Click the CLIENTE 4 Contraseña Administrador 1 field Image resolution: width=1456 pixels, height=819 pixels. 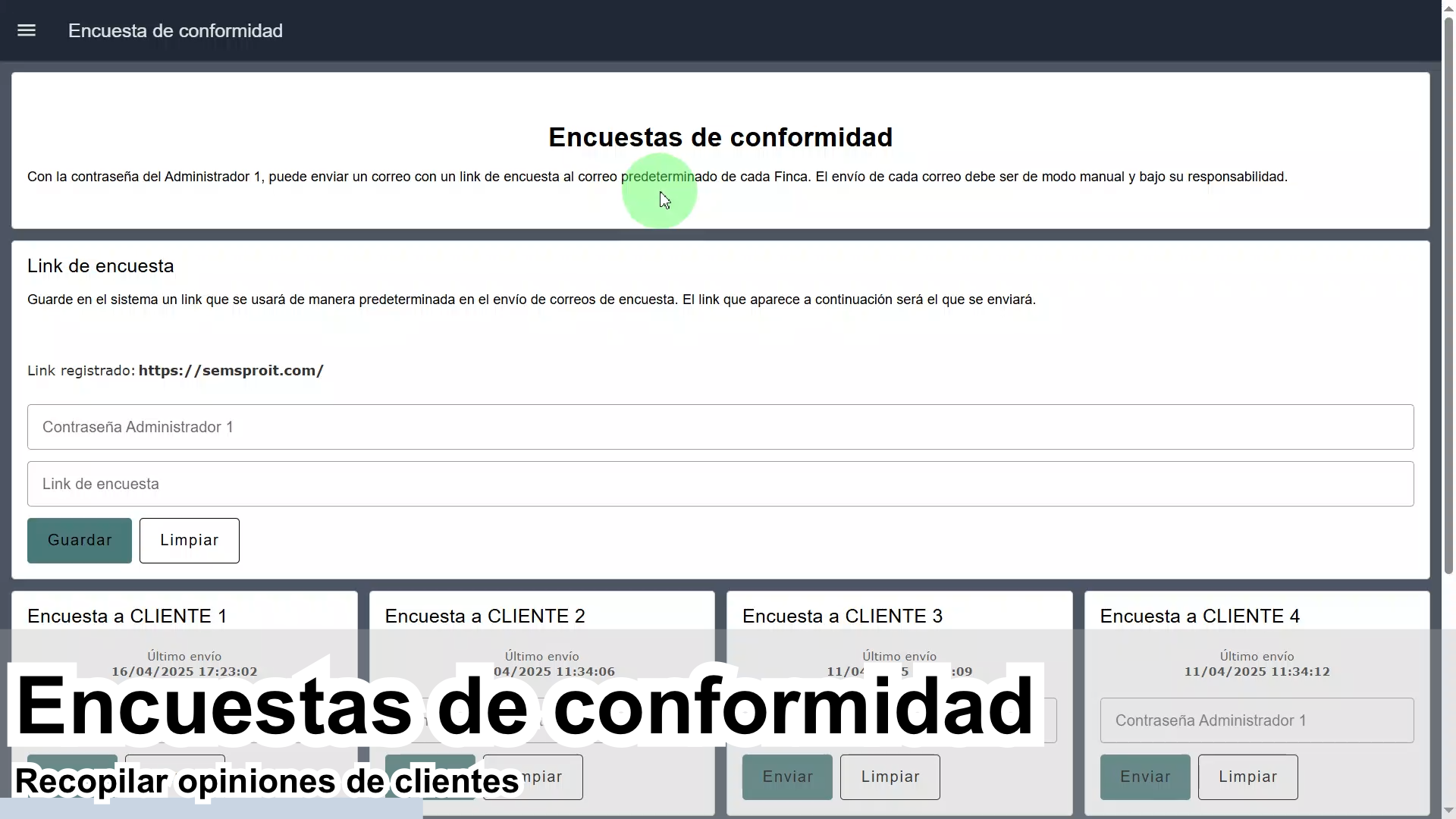[x=1257, y=720]
